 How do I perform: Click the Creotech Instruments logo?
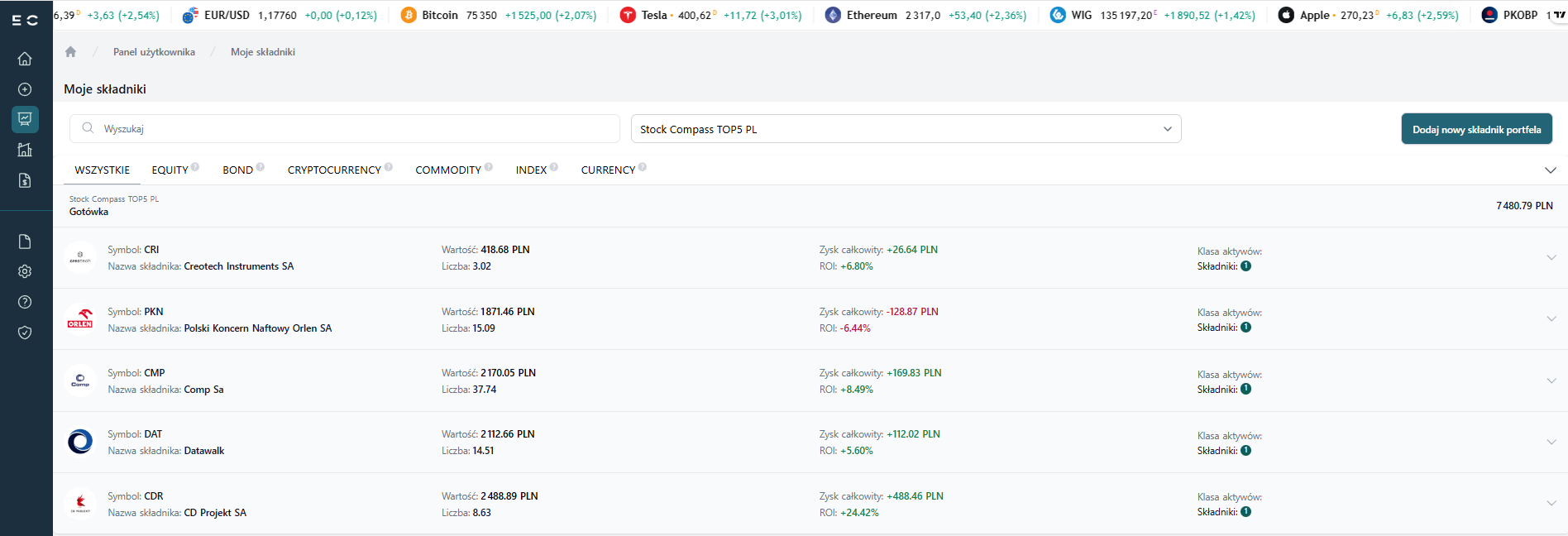click(x=80, y=257)
